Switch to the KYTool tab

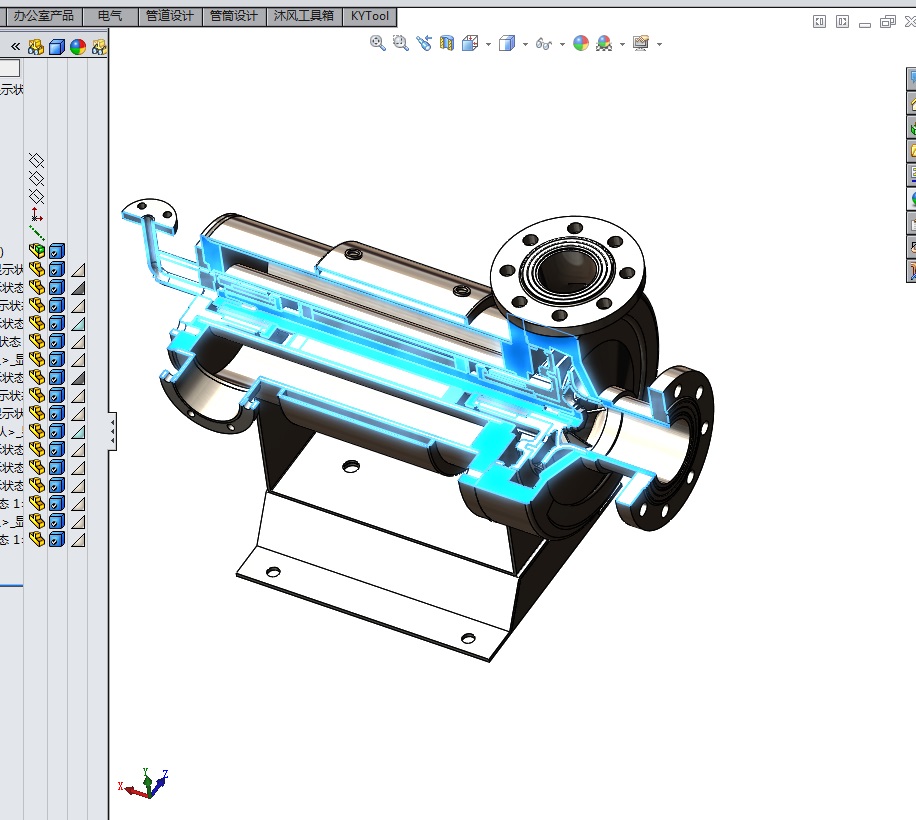(x=369, y=16)
